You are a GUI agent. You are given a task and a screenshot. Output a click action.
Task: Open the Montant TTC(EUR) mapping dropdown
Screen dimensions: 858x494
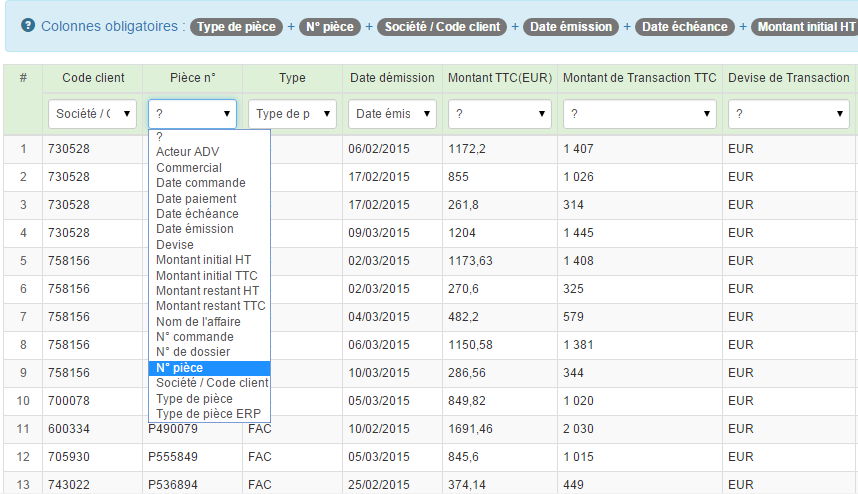[498, 114]
